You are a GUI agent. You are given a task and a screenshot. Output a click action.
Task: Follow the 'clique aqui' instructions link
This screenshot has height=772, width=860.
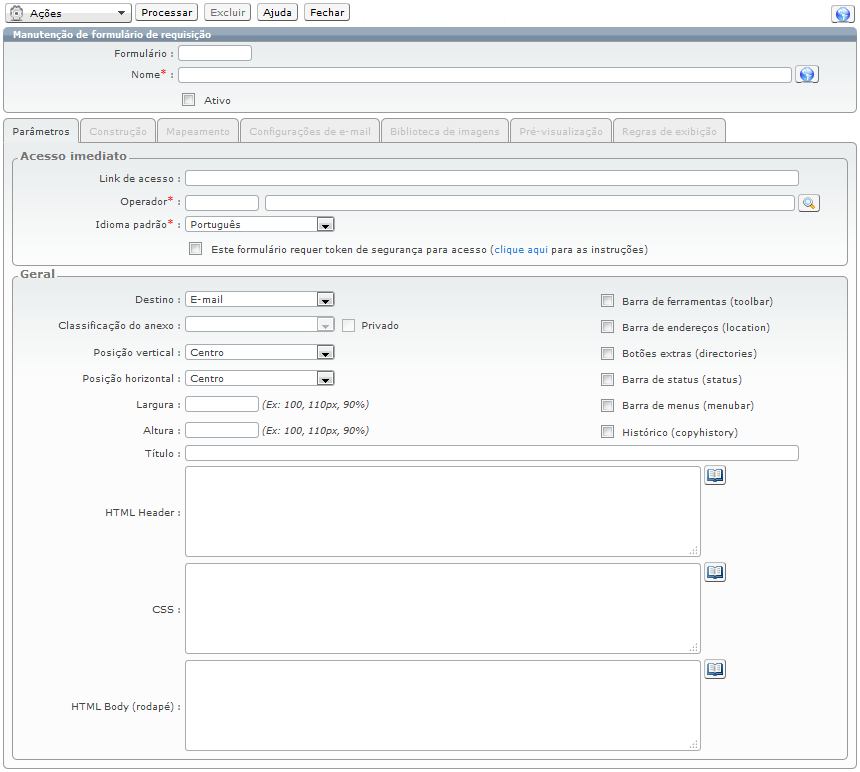click(x=521, y=249)
